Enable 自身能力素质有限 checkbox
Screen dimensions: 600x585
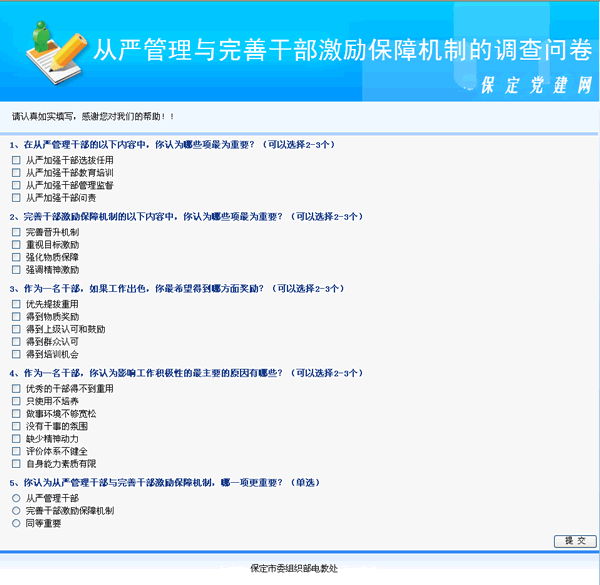pyautogui.click(x=16, y=464)
